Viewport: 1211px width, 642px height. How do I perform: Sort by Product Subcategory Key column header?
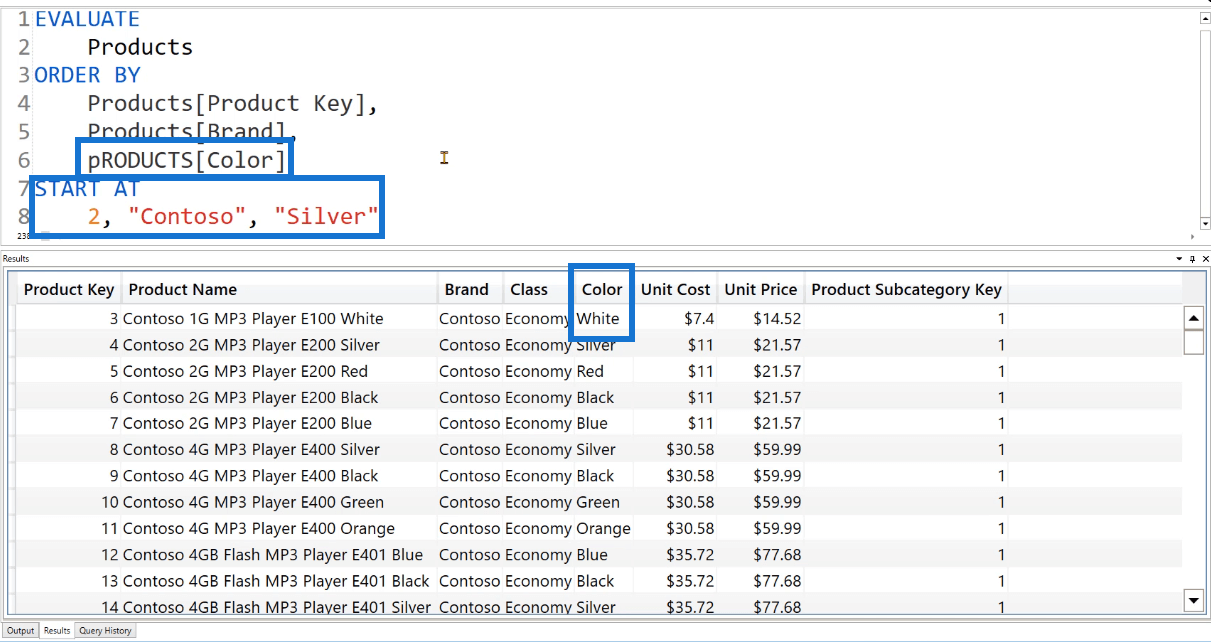[x=906, y=289]
